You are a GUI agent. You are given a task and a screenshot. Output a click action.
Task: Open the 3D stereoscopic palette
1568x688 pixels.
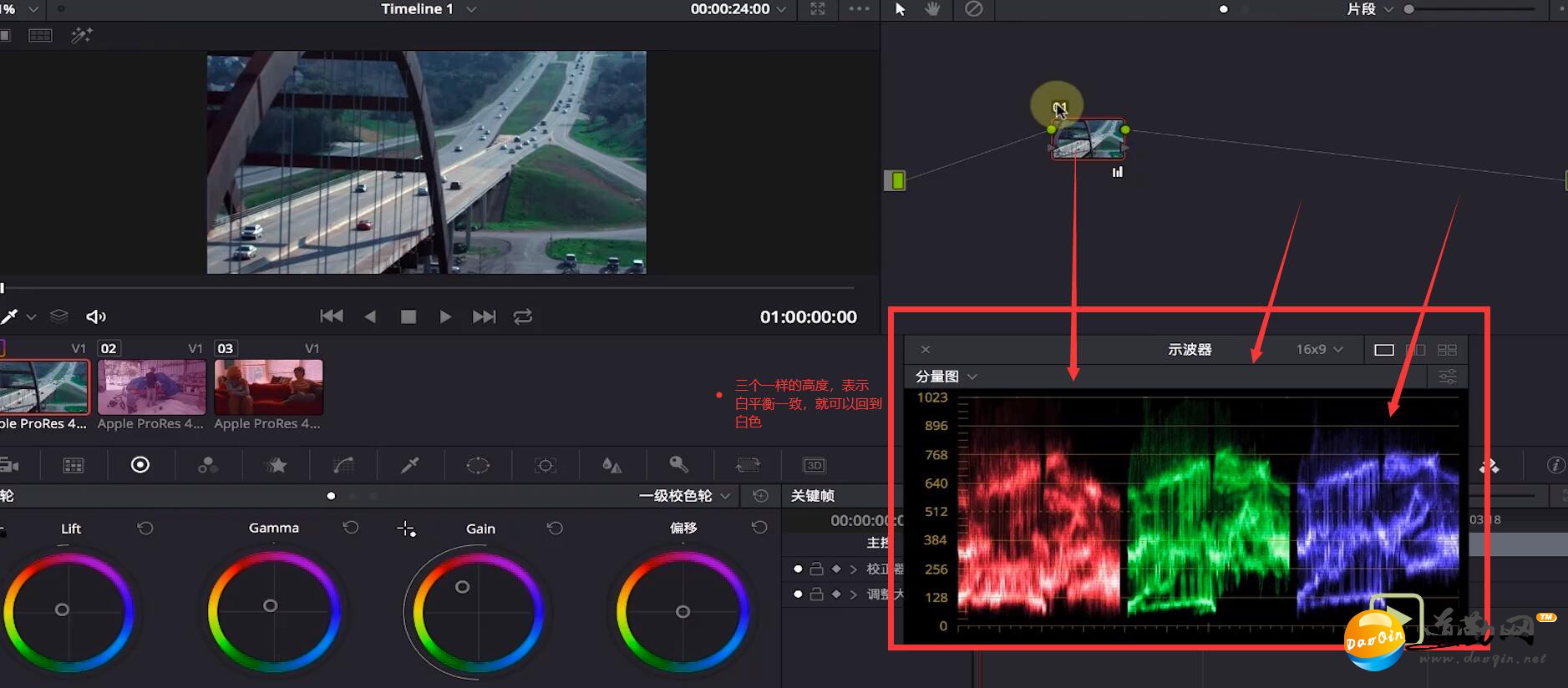pyautogui.click(x=814, y=465)
